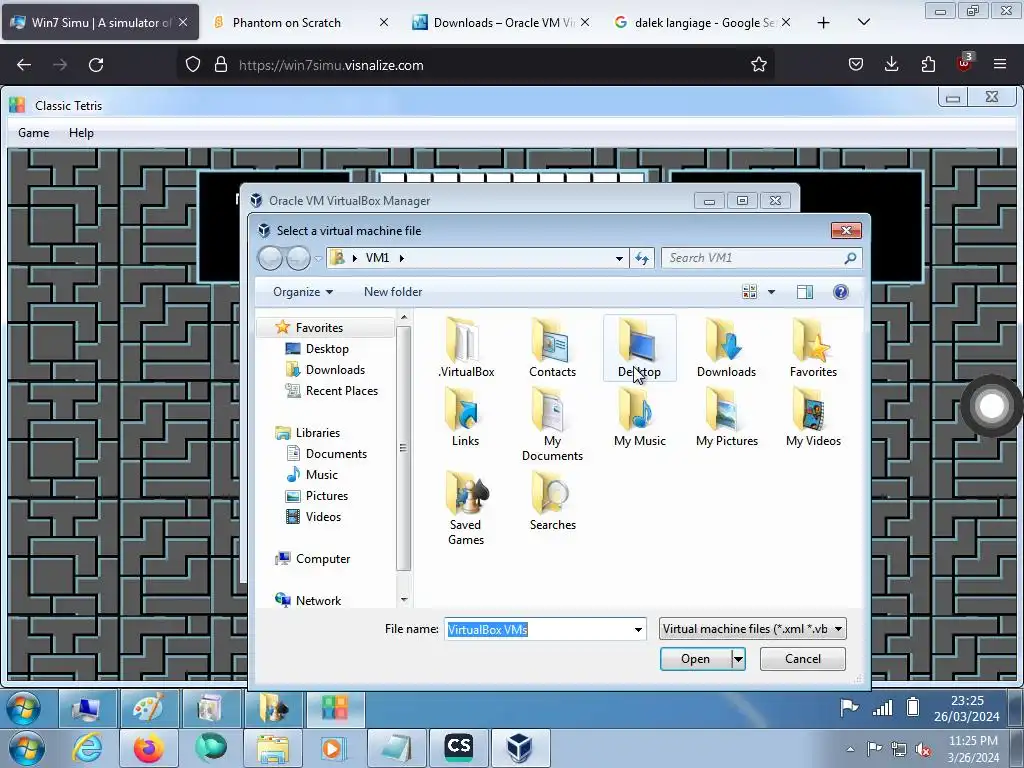Open Internet Explorer on the taskbar
The width and height of the screenshot is (1024, 768).
(x=87, y=748)
